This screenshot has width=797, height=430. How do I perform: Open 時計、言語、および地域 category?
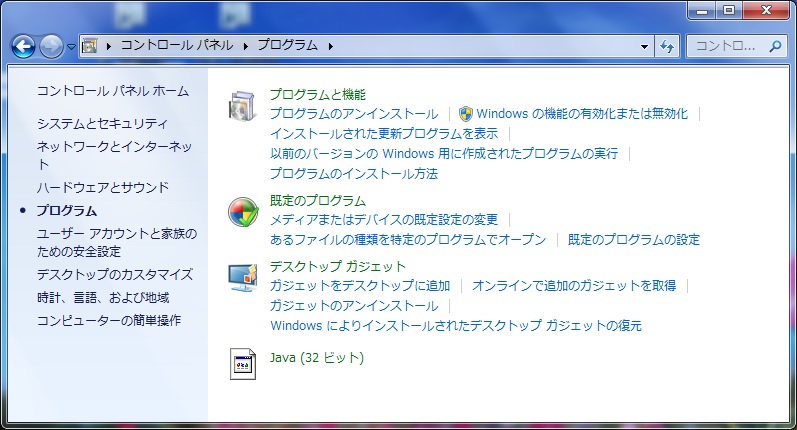coord(103,297)
